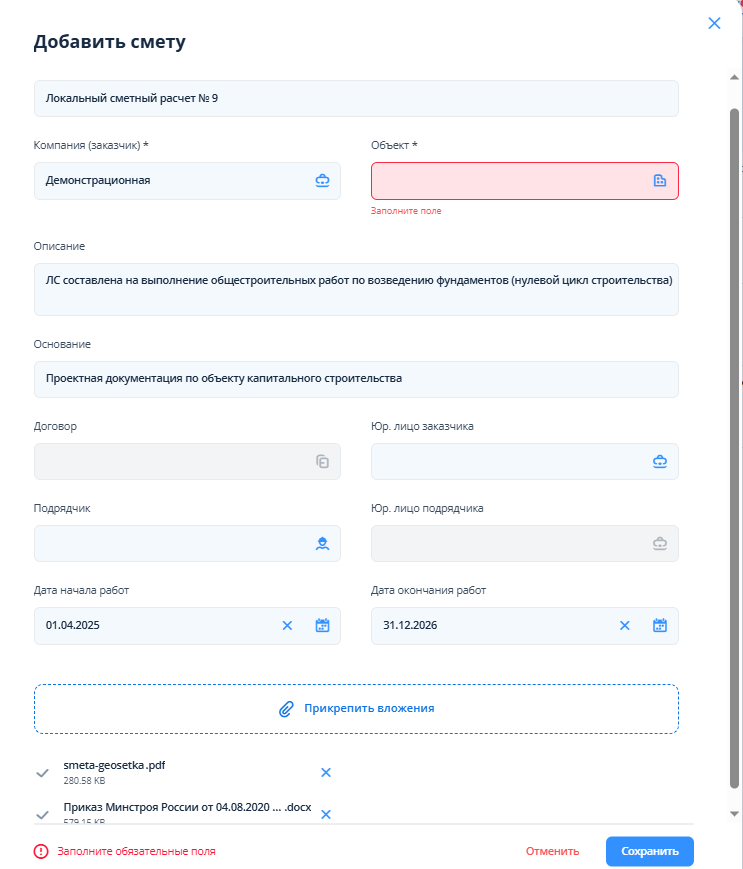Remove attachment smeta-geosetka.pdf
This screenshot has height=869, width=743.
[326, 773]
